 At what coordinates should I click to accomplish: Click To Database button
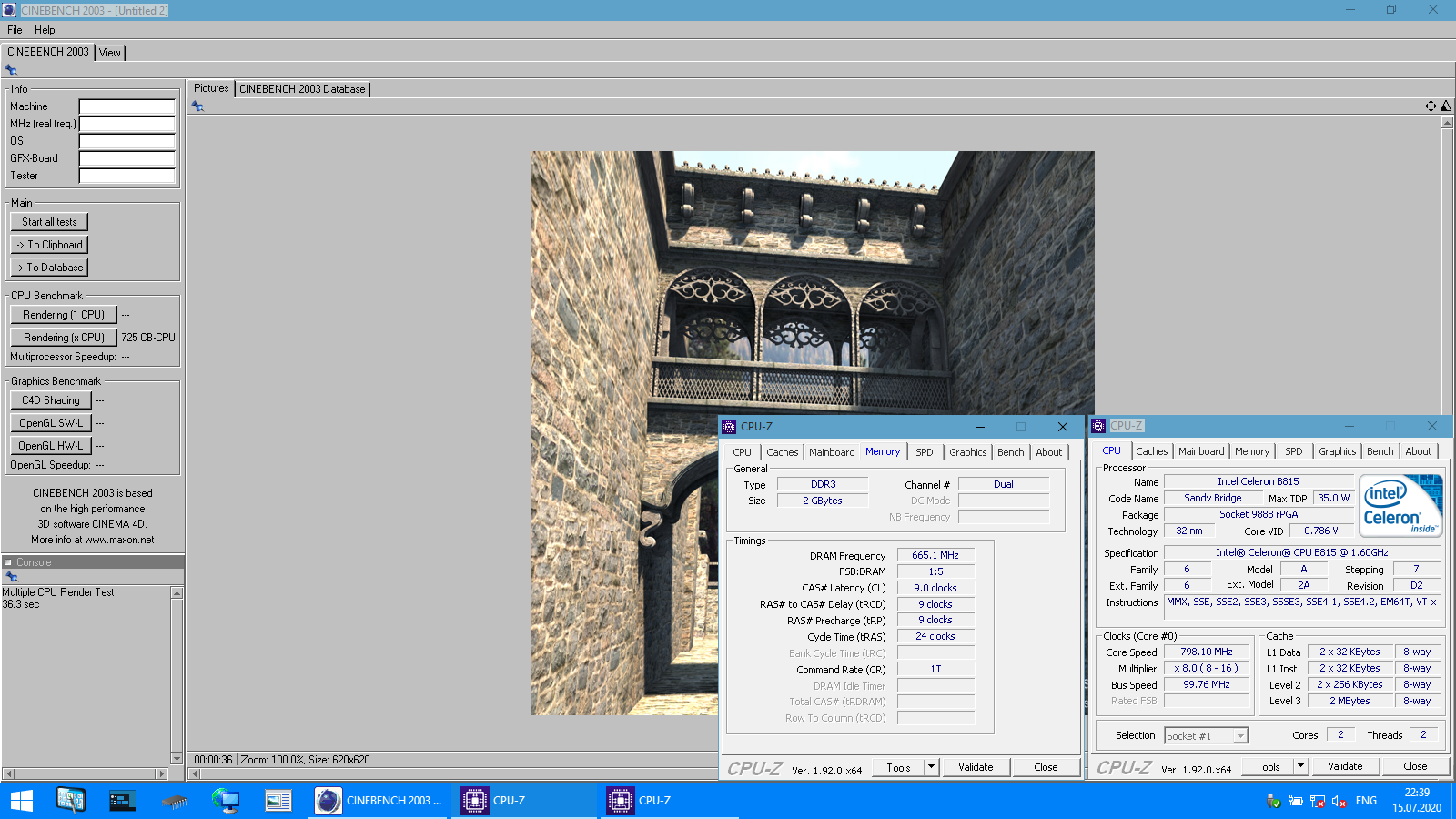pos(49,268)
